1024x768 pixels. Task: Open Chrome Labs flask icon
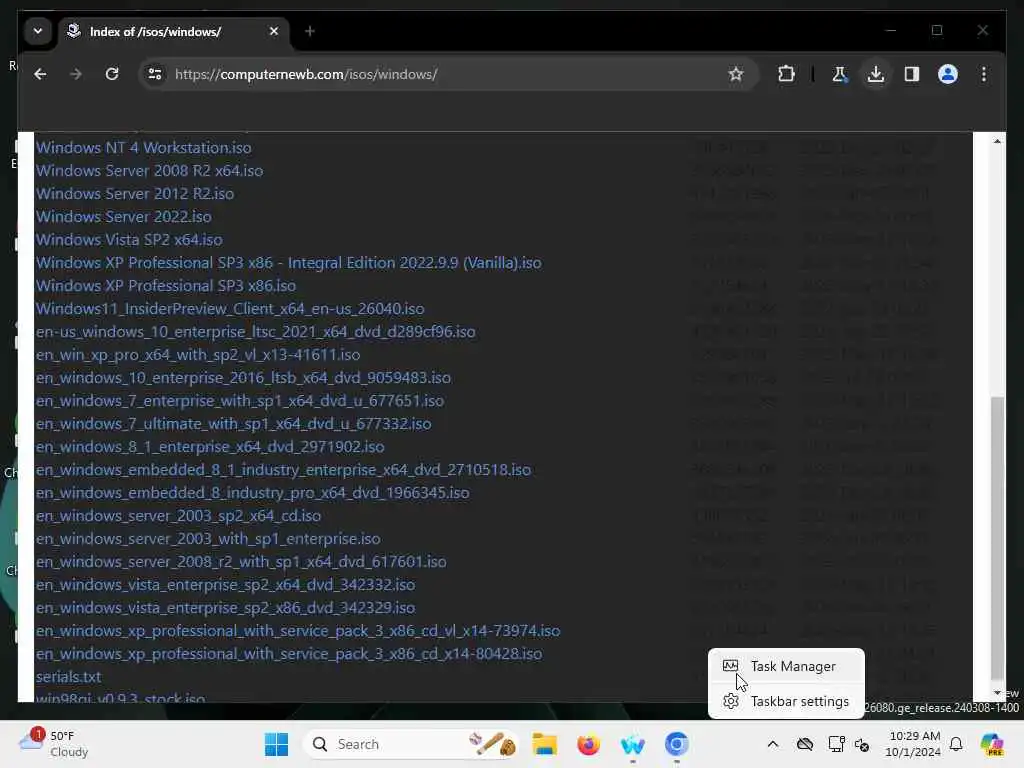(840, 74)
